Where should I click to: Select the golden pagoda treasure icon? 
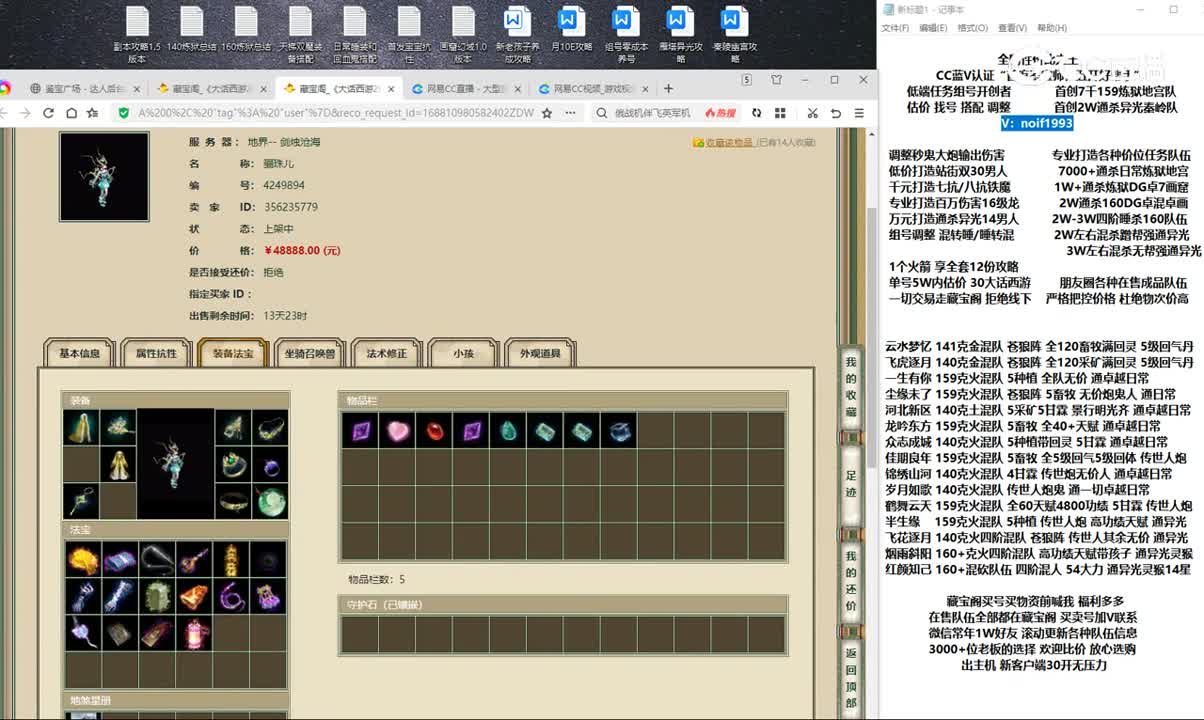tap(231, 560)
